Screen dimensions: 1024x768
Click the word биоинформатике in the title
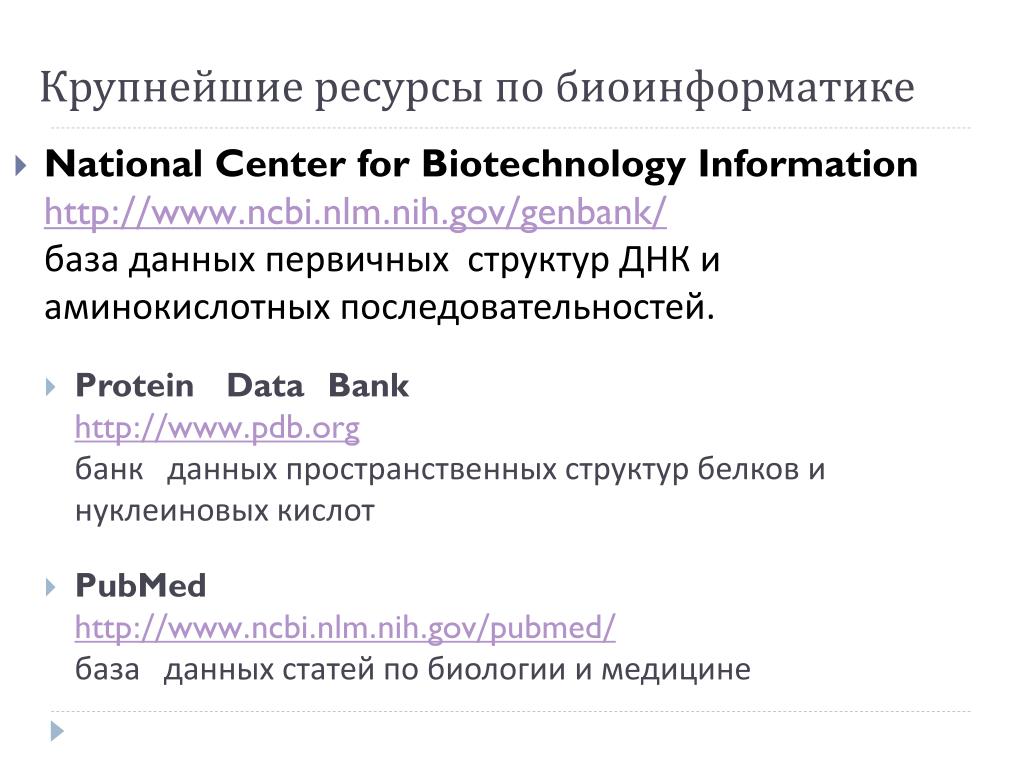[735, 88]
